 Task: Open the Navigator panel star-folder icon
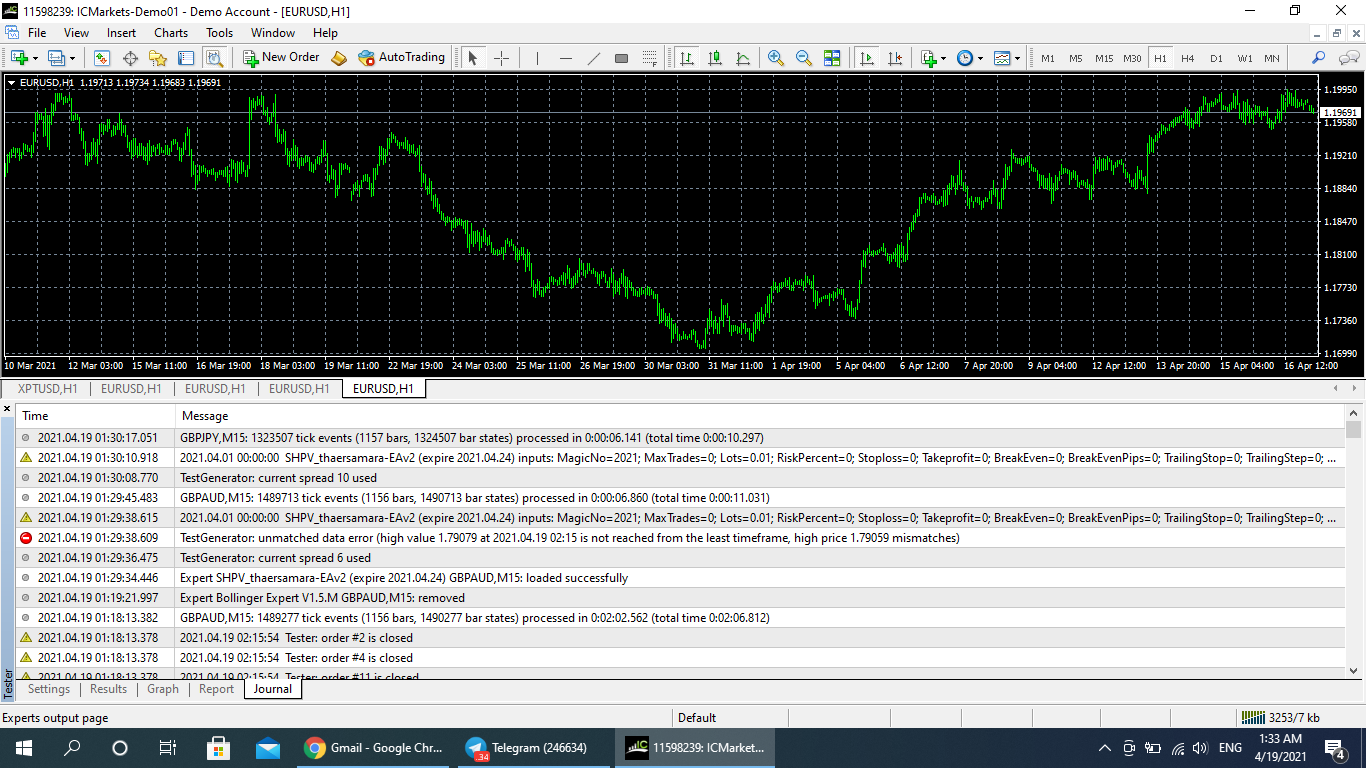(x=158, y=58)
